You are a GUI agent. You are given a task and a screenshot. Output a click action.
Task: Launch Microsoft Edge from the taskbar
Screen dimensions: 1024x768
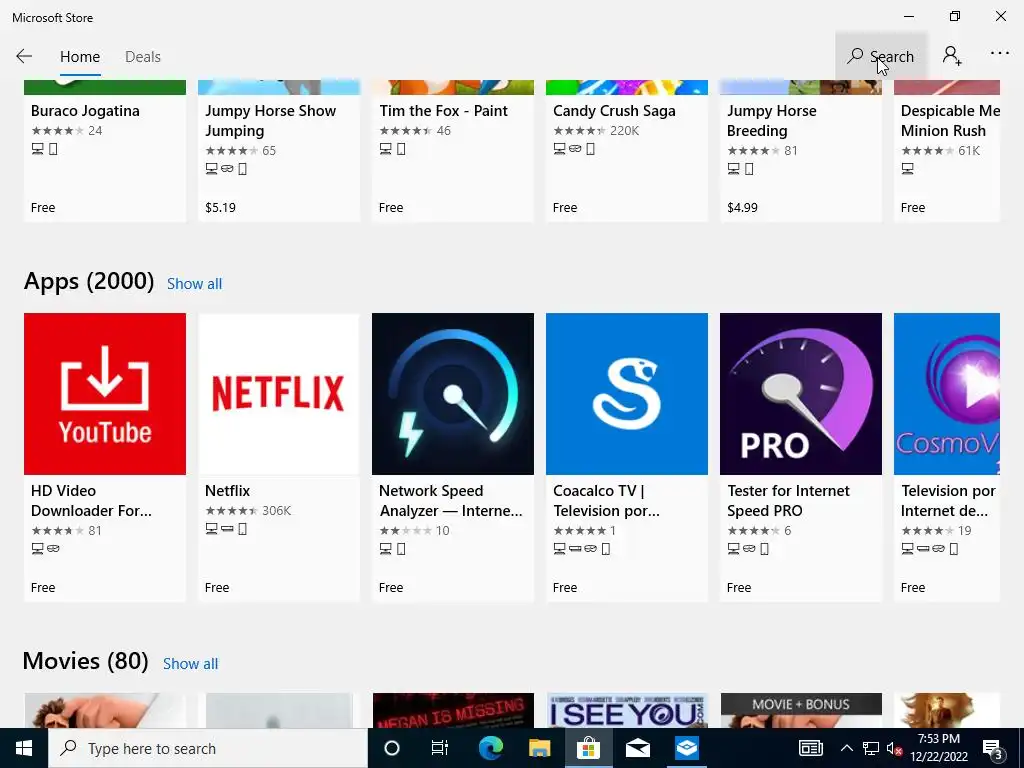[x=490, y=748]
